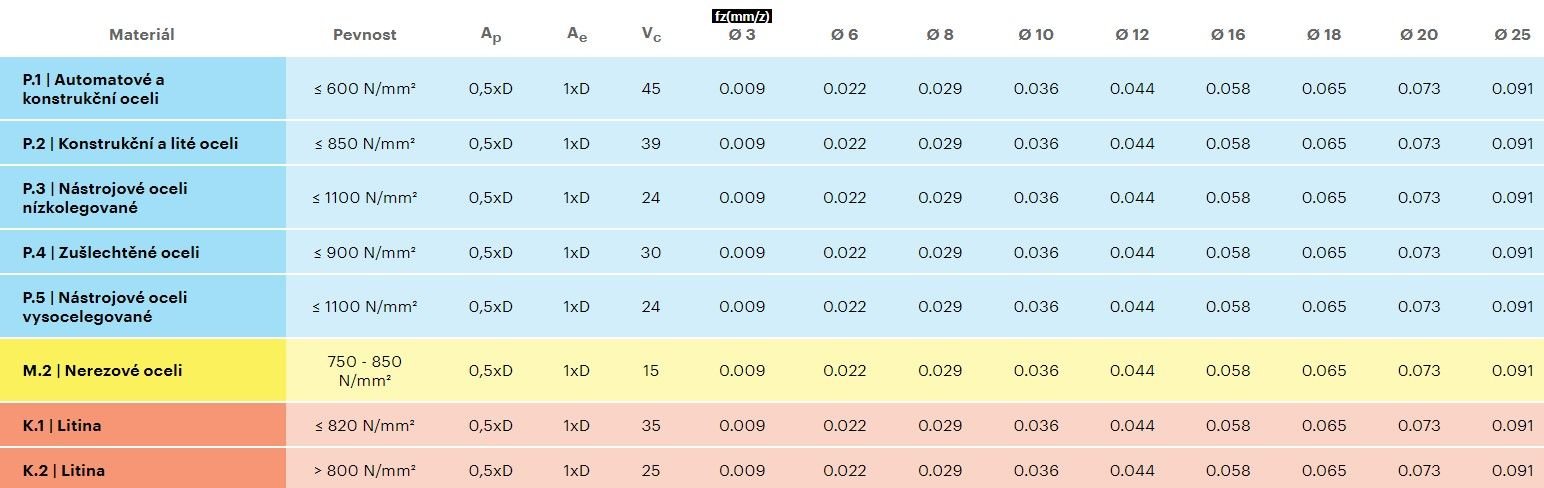Select the Ø 25 diameter column header
This screenshot has height=488, width=1544.
coord(1512,35)
